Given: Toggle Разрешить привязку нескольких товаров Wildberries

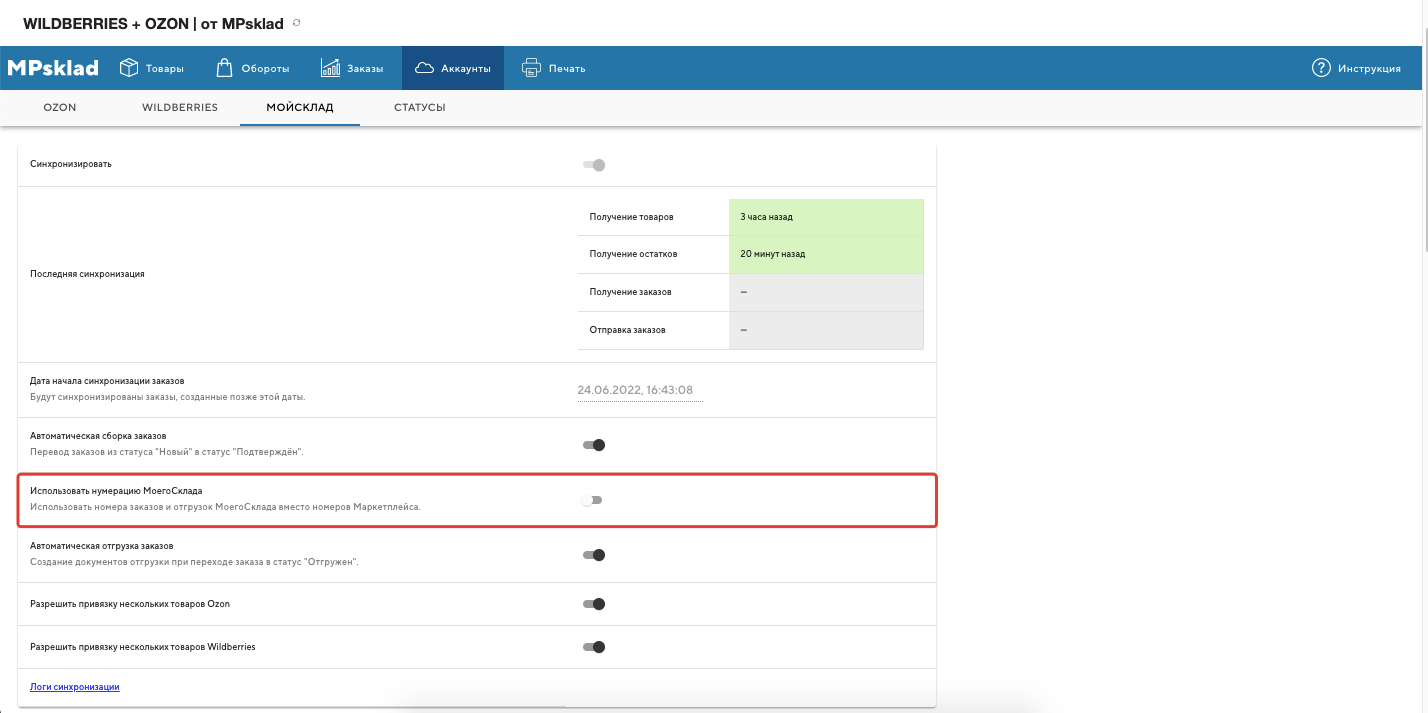Looking at the screenshot, I should [x=594, y=647].
